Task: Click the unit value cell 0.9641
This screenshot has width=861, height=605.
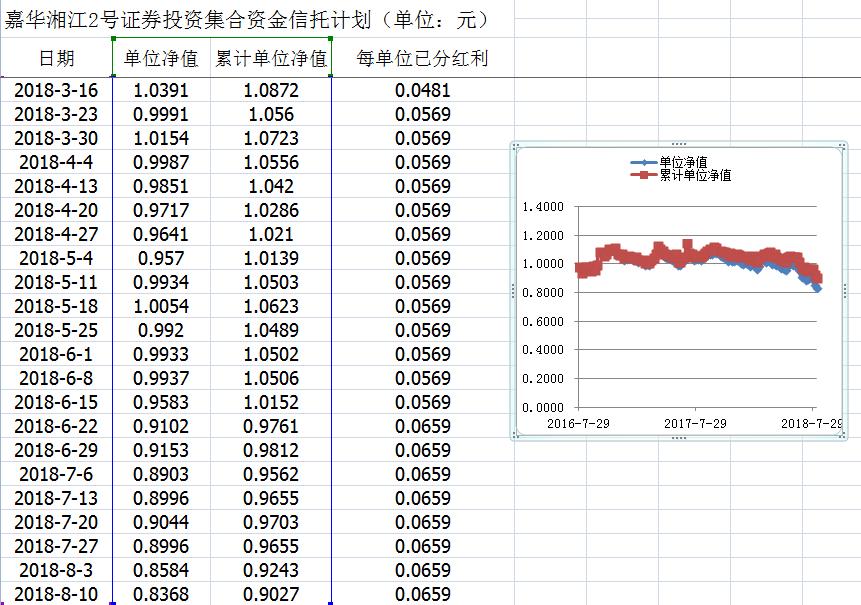Action: click(161, 234)
